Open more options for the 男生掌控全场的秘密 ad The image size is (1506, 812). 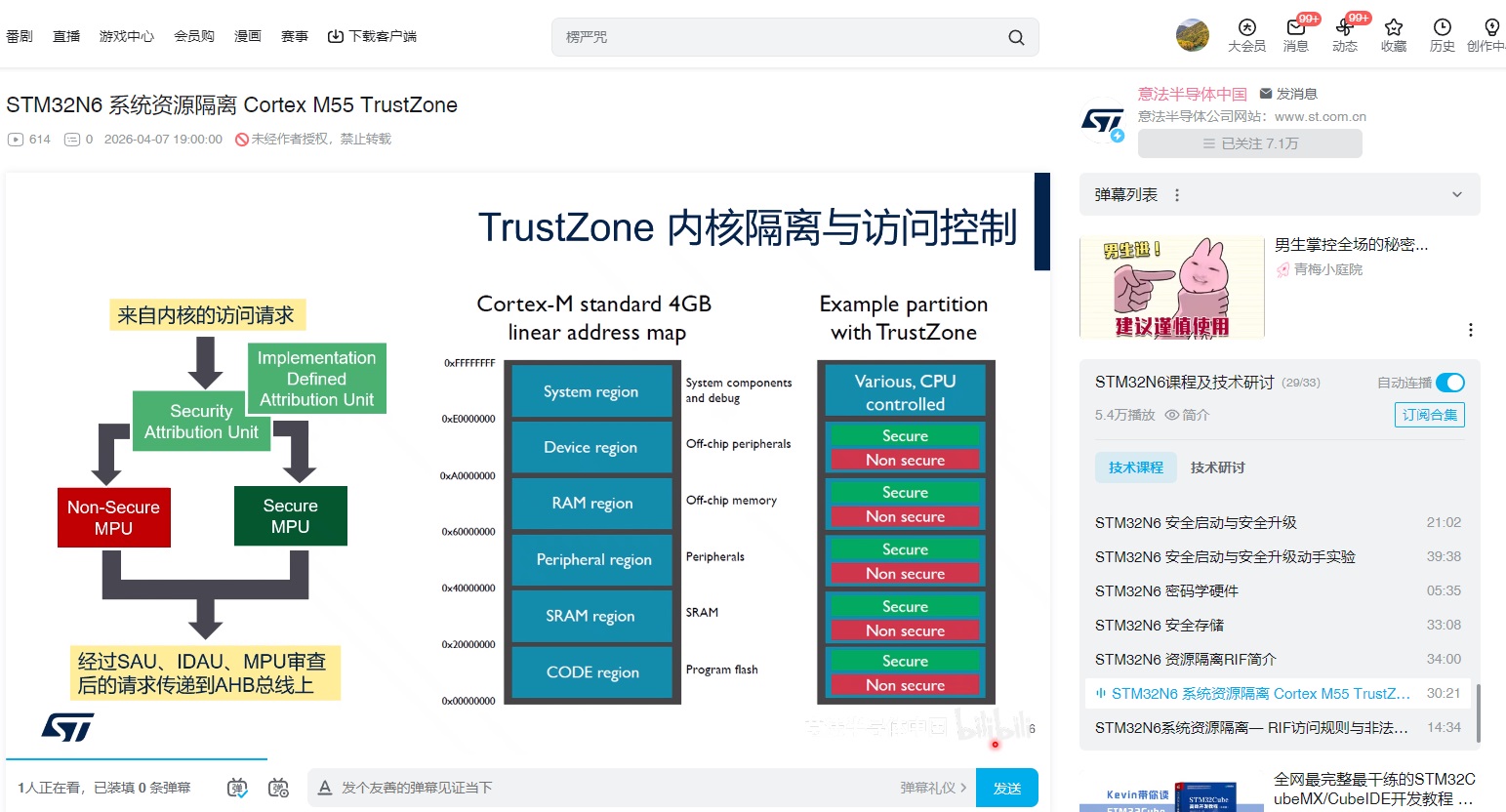[1471, 330]
